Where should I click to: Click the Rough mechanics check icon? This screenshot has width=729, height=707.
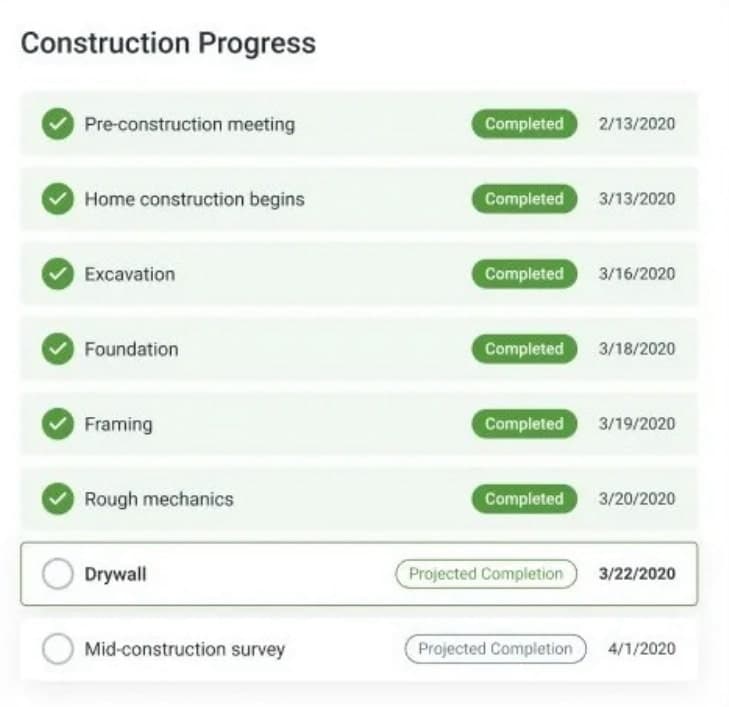[x=58, y=499]
